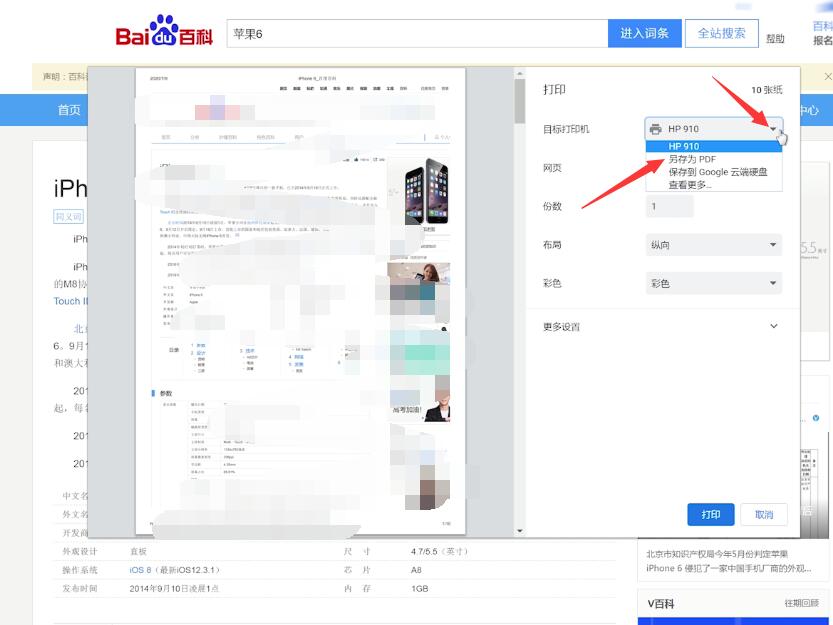The width and height of the screenshot is (833, 625).
Task: Click the 4.7/5.5（英寸） size value
Action: pos(440,551)
